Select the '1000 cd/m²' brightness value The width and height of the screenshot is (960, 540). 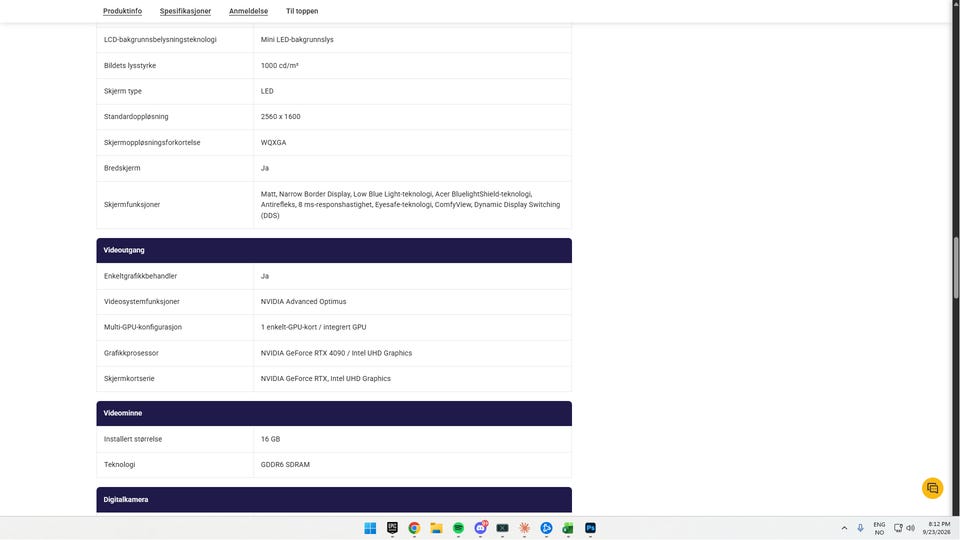(x=280, y=66)
